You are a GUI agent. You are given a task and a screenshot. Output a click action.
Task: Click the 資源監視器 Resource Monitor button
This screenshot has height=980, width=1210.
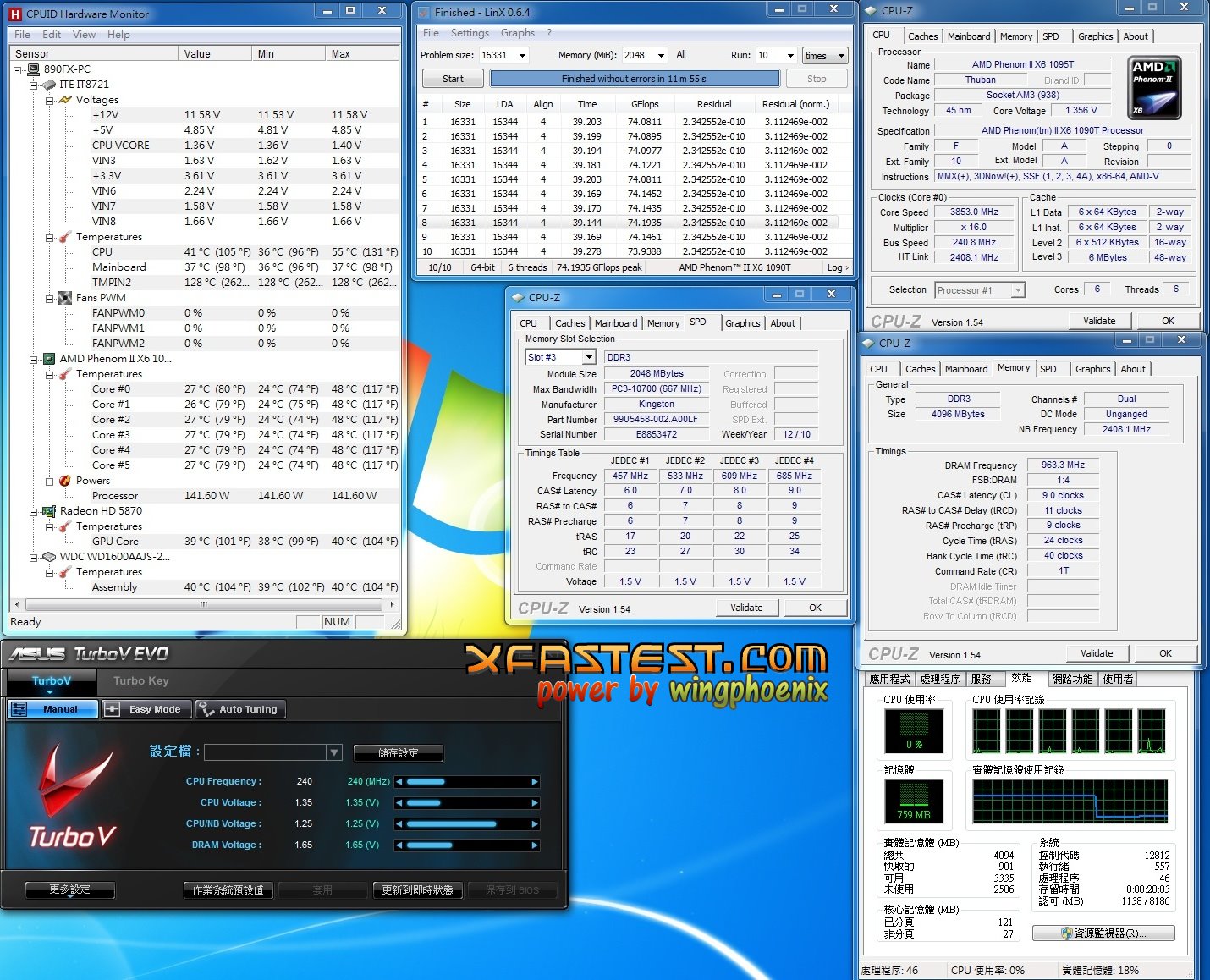click(1103, 933)
